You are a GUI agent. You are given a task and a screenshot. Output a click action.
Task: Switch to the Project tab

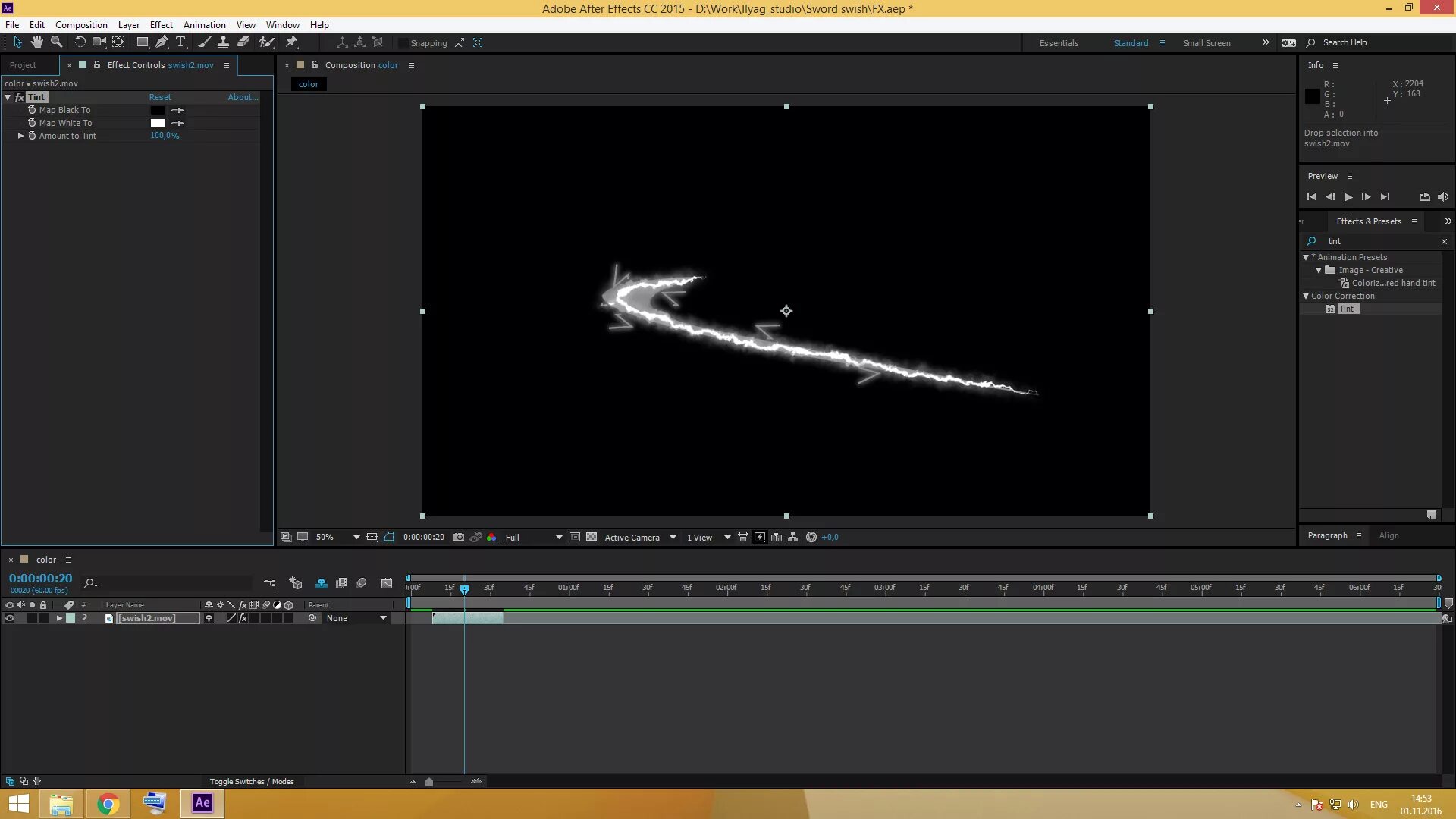point(23,65)
